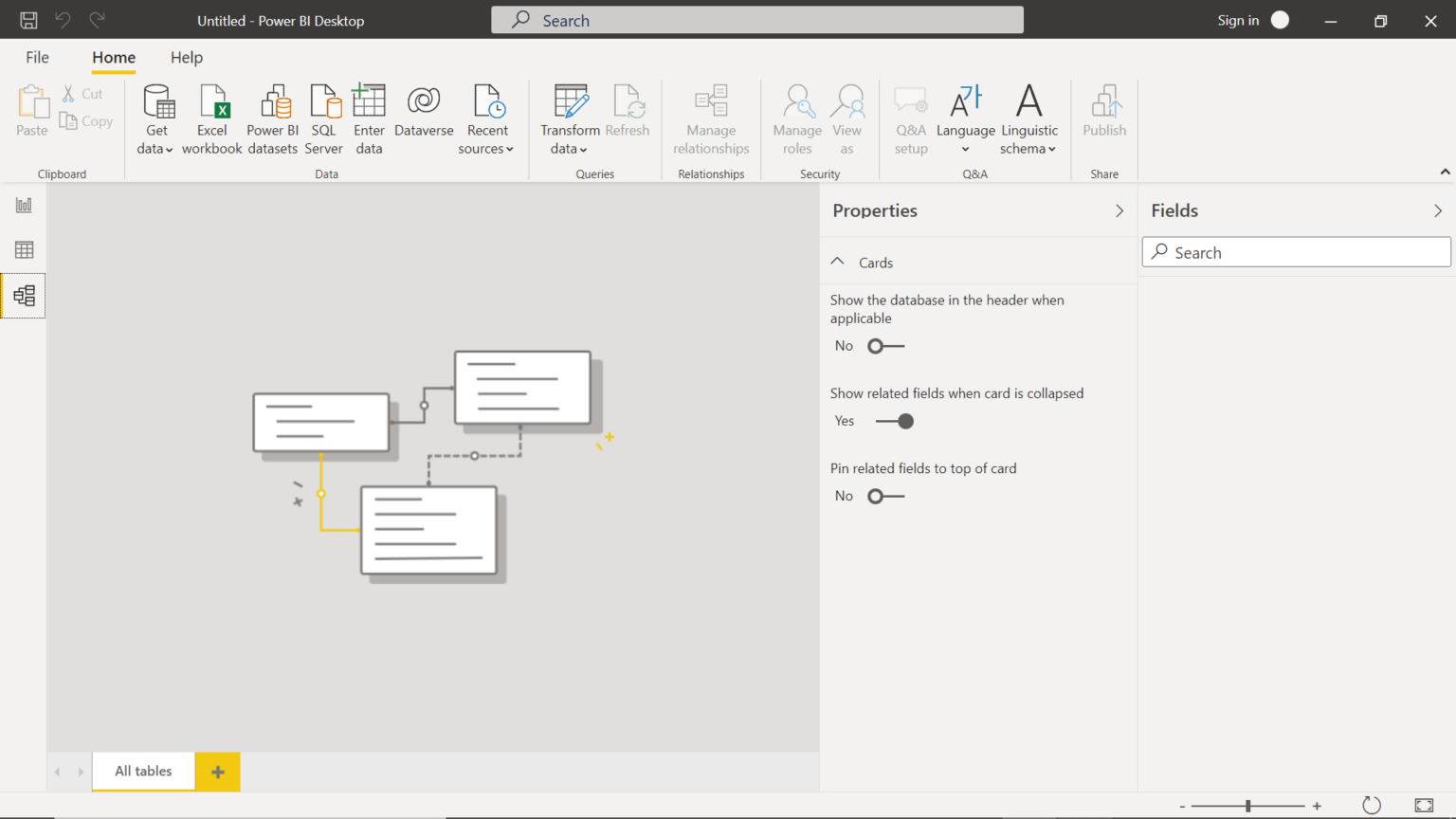
Task: Open Q&A setup
Action: [911, 116]
